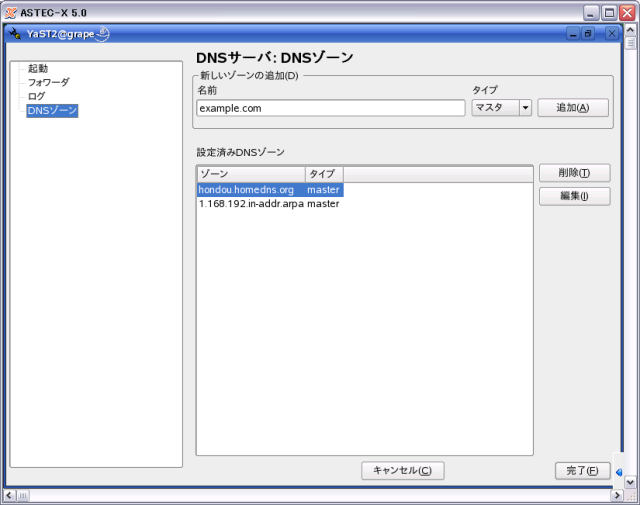The height and width of the screenshot is (505, 640).
Task: Open ログ in the left tree
Action: pos(36,96)
